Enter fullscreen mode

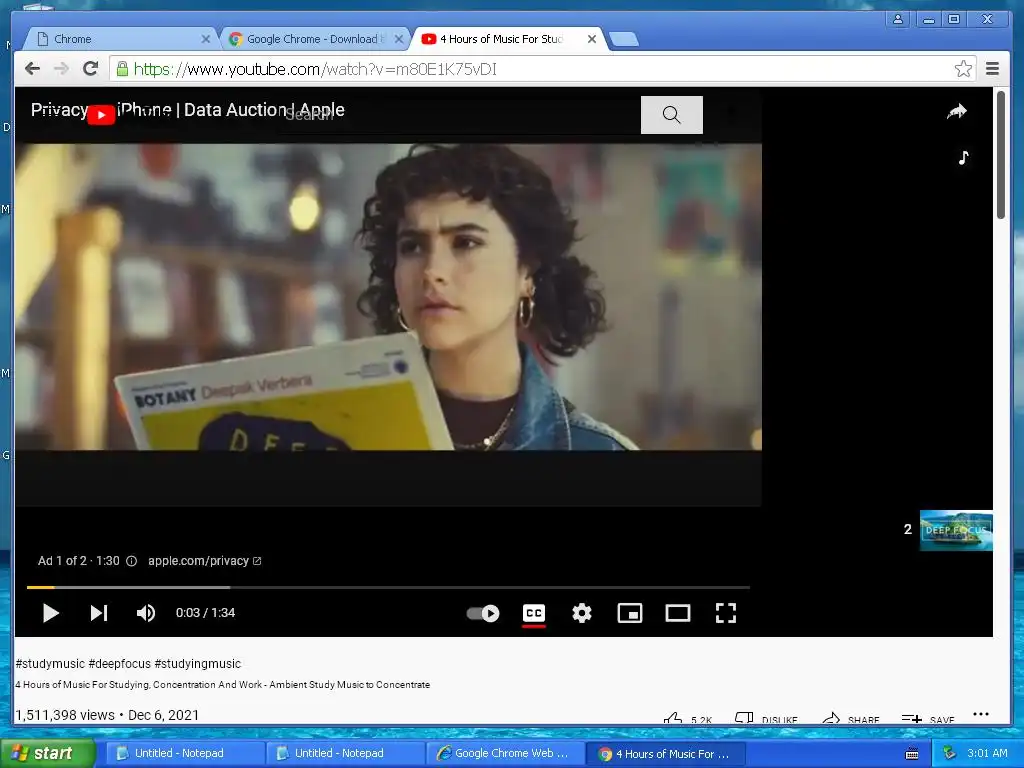point(726,613)
